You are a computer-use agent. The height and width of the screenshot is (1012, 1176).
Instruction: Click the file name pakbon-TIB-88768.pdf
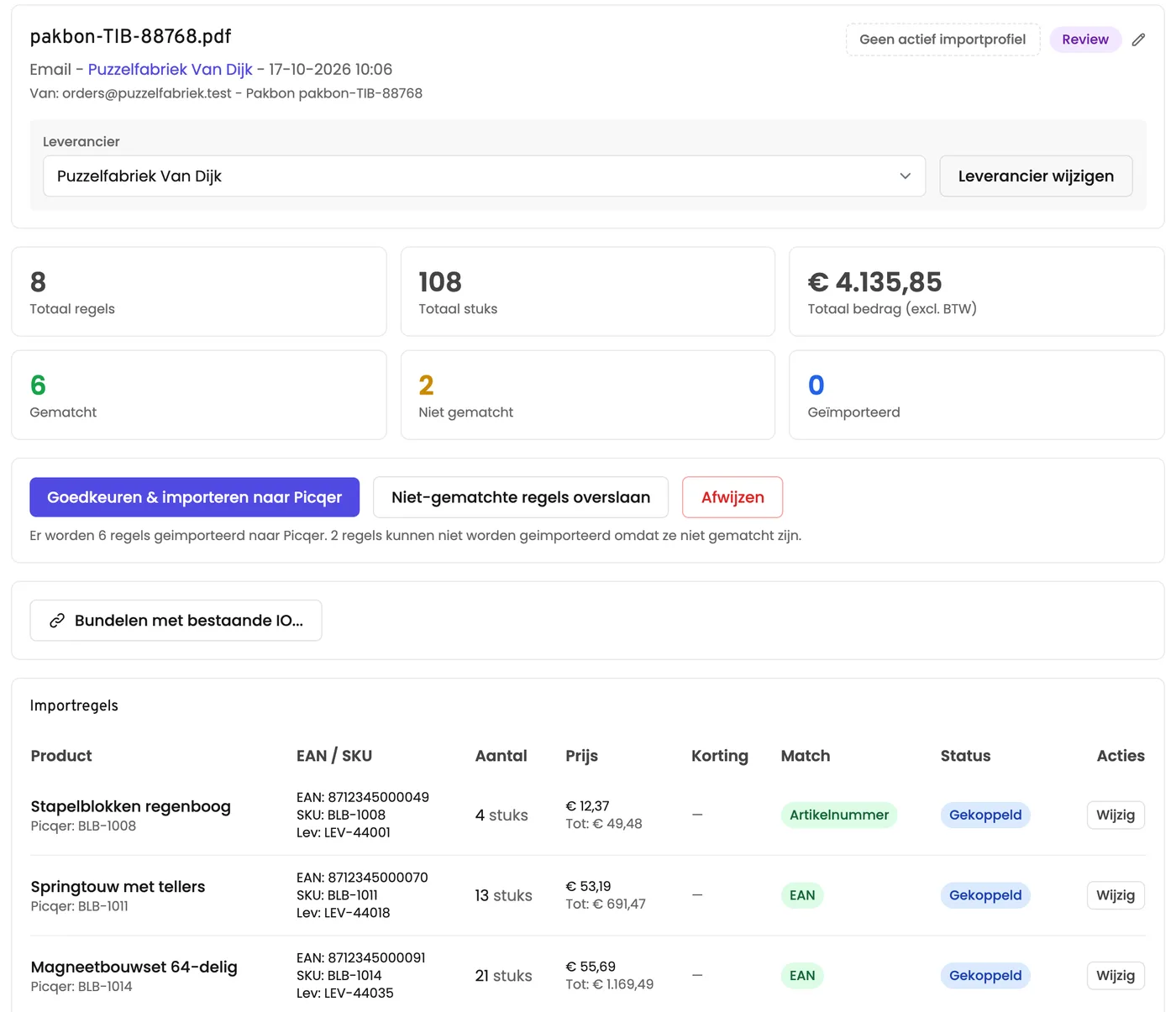[x=130, y=36]
